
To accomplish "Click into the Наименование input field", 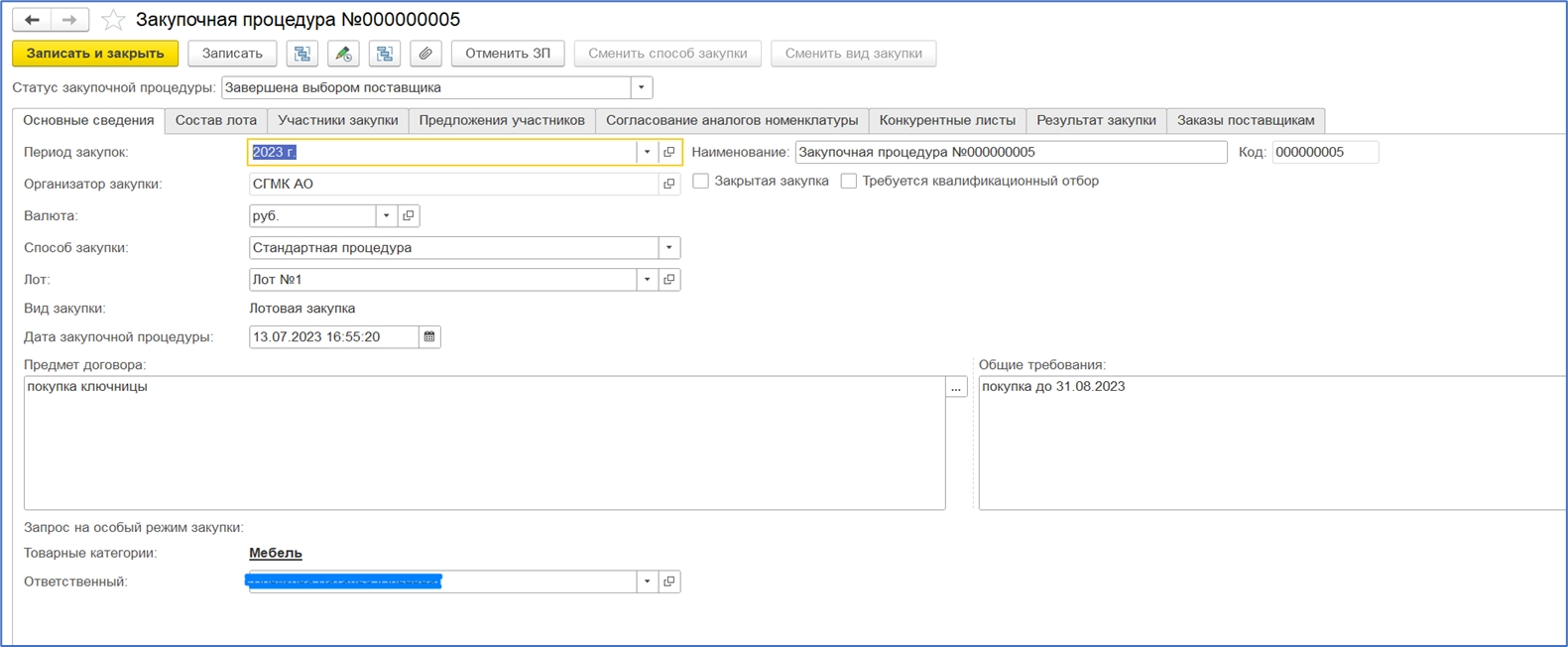I will click(1010, 153).
